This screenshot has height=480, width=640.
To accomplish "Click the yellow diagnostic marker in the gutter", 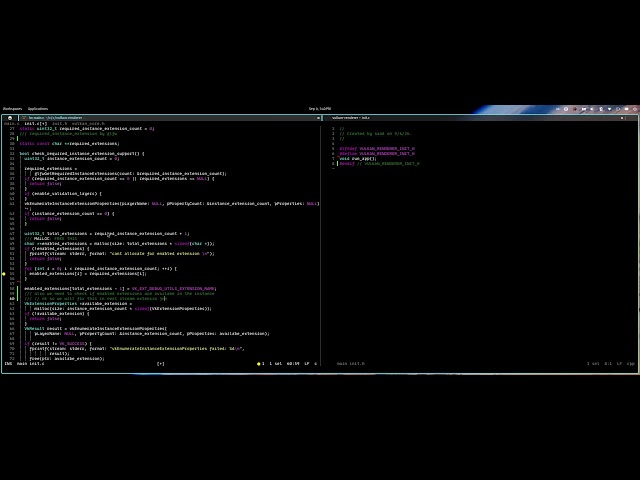I will click(4, 274).
